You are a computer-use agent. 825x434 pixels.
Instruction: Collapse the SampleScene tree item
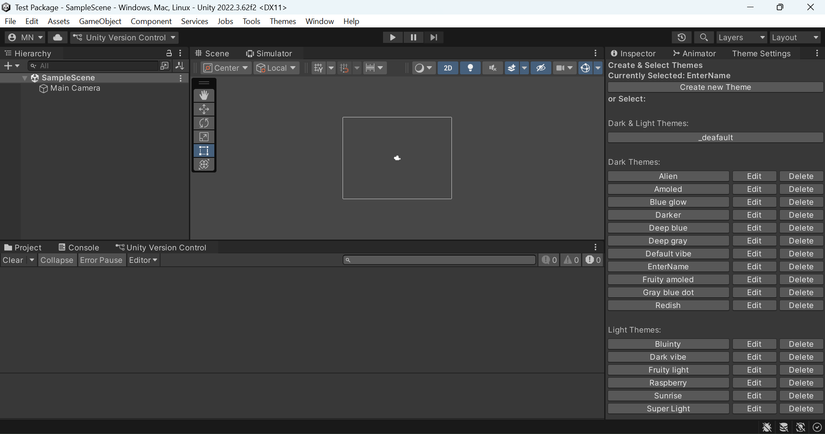point(25,78)
